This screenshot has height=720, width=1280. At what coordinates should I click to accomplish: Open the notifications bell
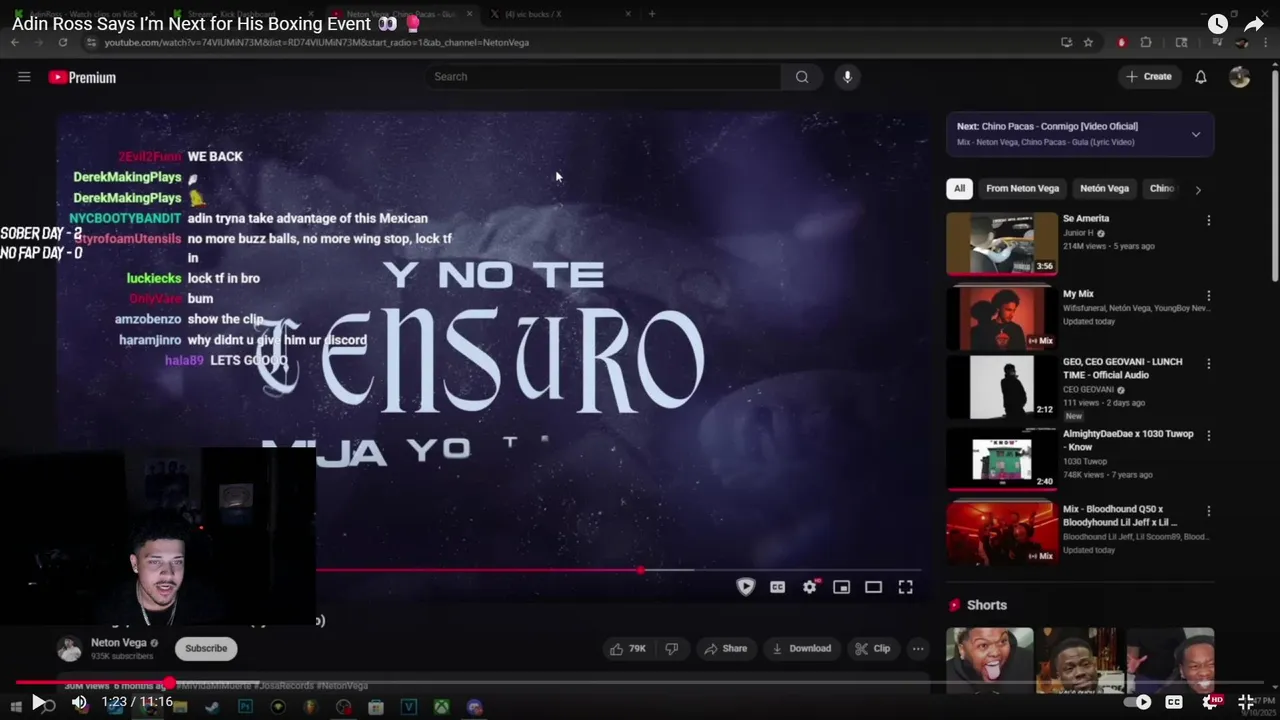tap(1201, 77)
